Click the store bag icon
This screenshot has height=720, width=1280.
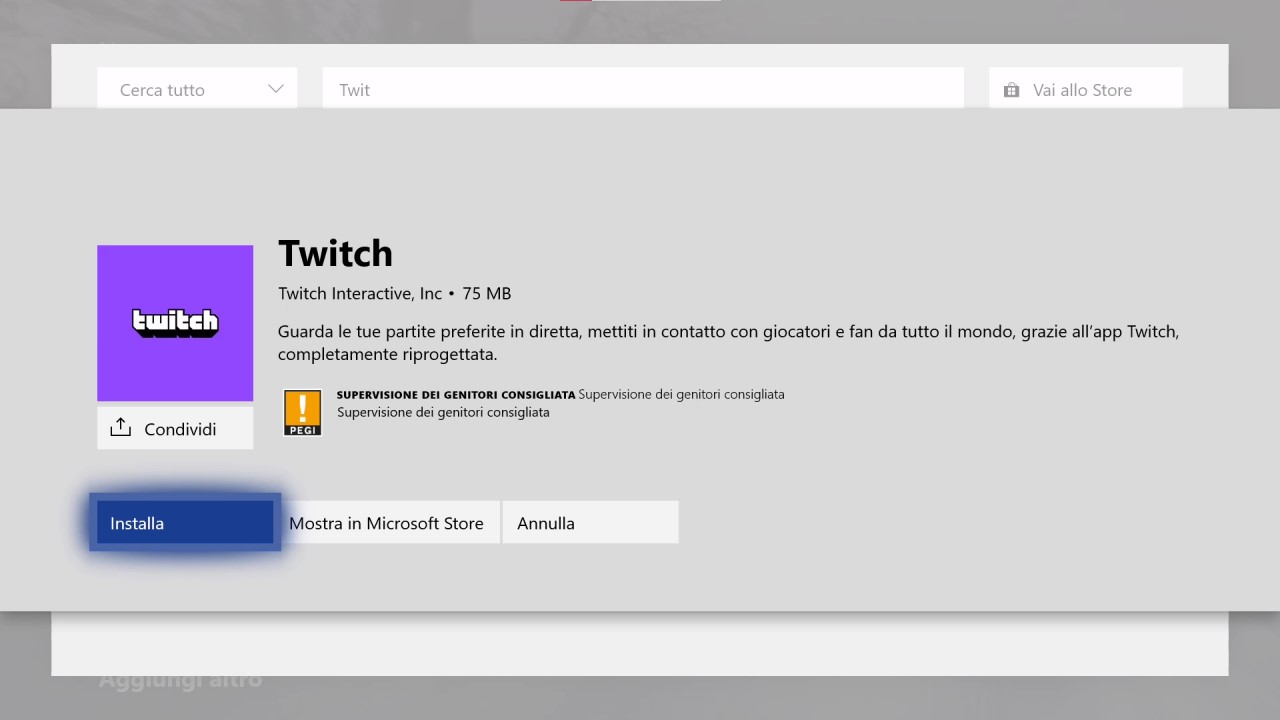point(1012,90)
